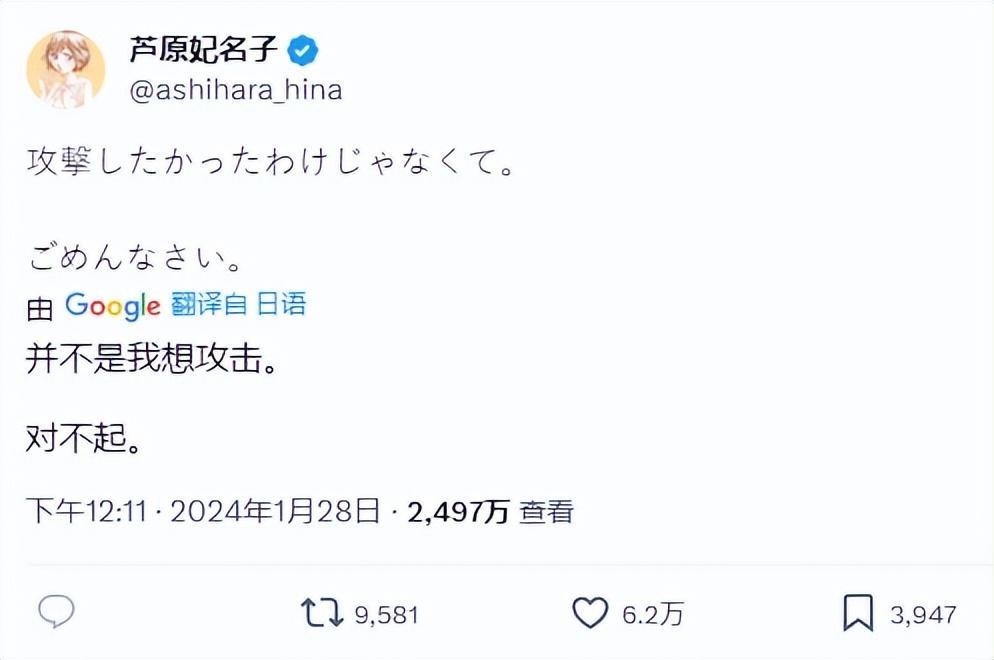Click the translated text 并不是我想攻击

pyautogui.click(x=150, y=361)
